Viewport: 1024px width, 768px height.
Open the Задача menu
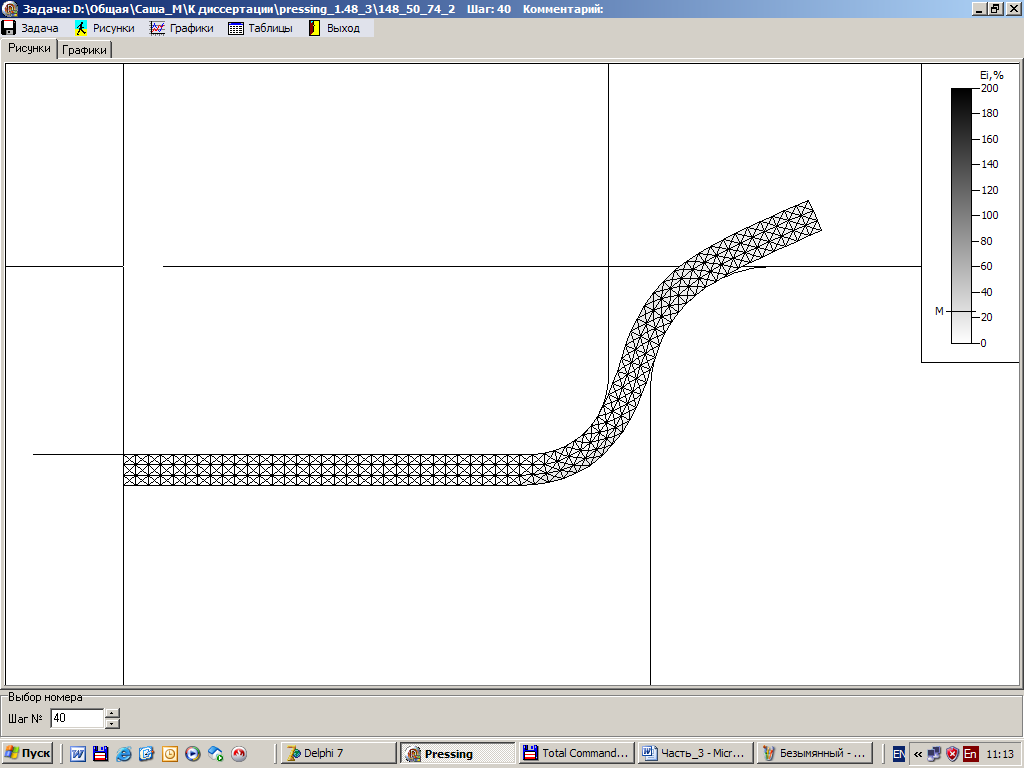[31, 28]
